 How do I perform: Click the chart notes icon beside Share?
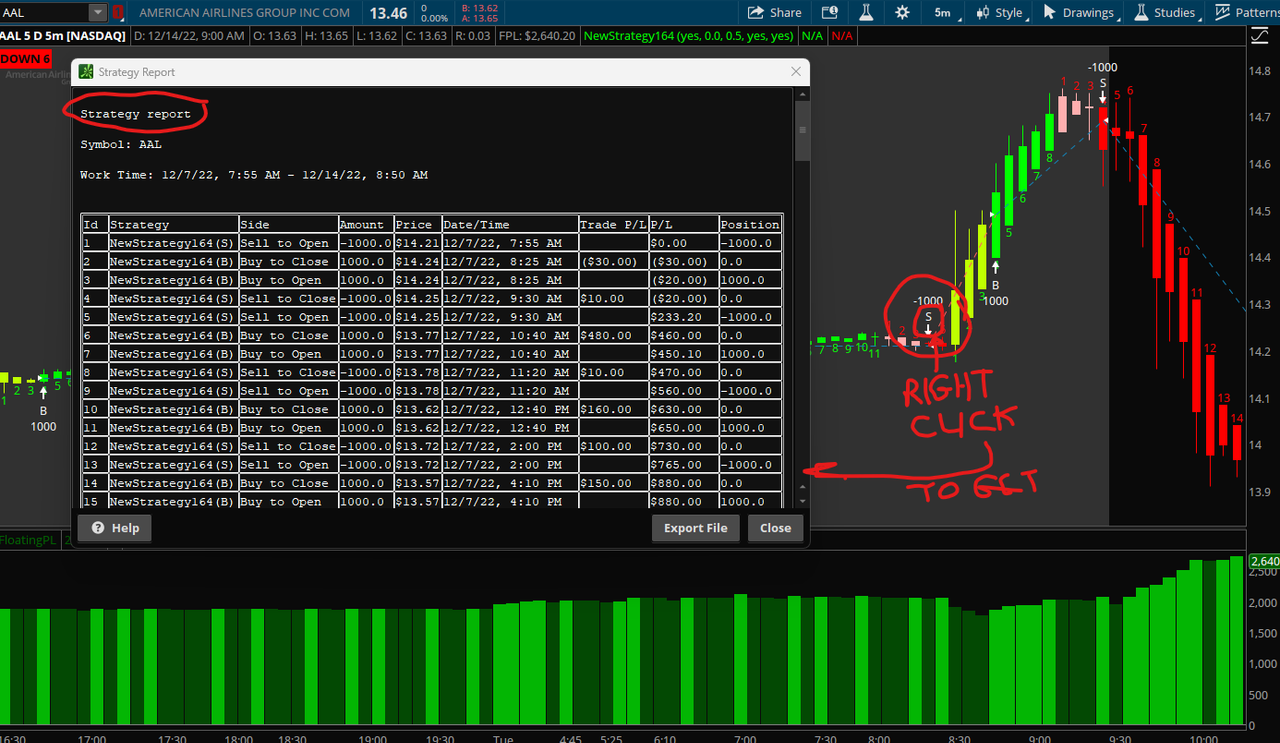point(830,13)
